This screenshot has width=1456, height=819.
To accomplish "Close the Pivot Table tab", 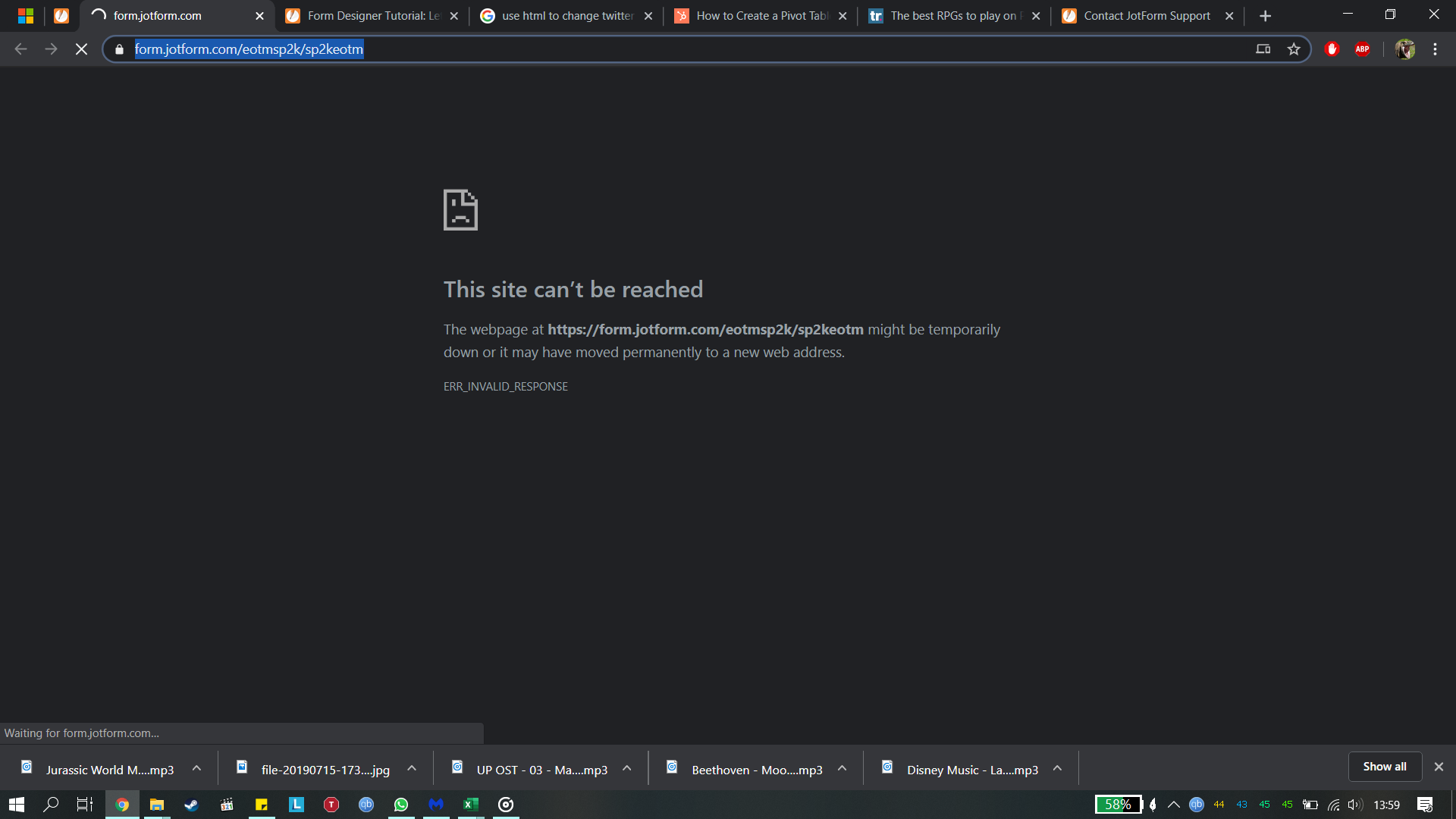I will (x=842, y=16).
